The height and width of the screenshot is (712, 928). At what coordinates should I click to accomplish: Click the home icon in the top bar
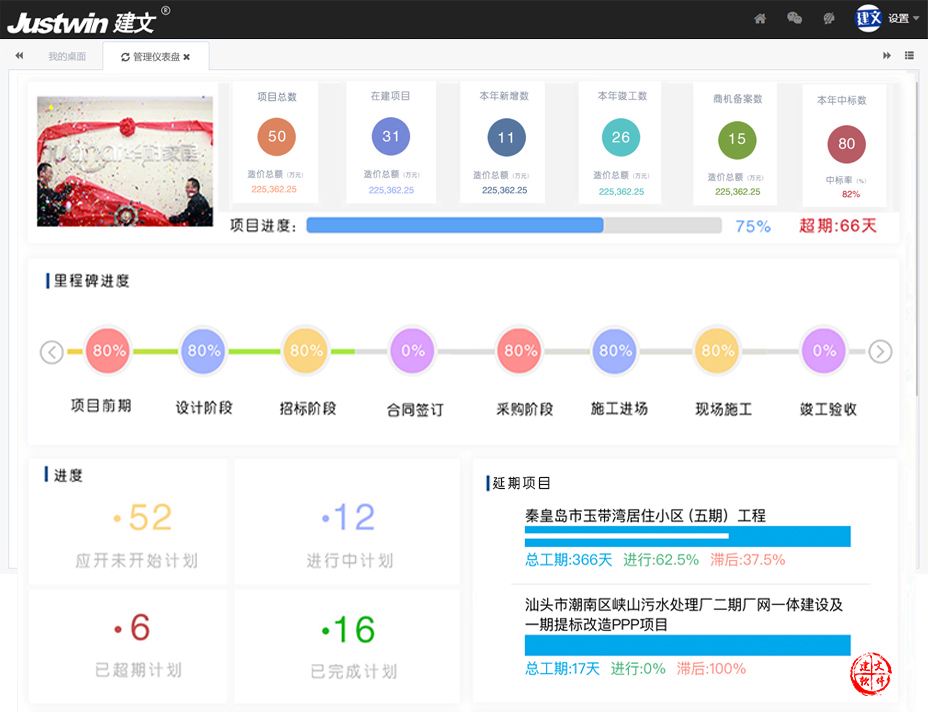760,18
